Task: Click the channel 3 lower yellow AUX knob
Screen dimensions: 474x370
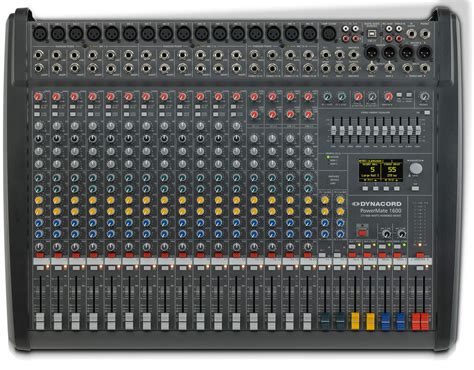Action: click(x=75, y=212)
